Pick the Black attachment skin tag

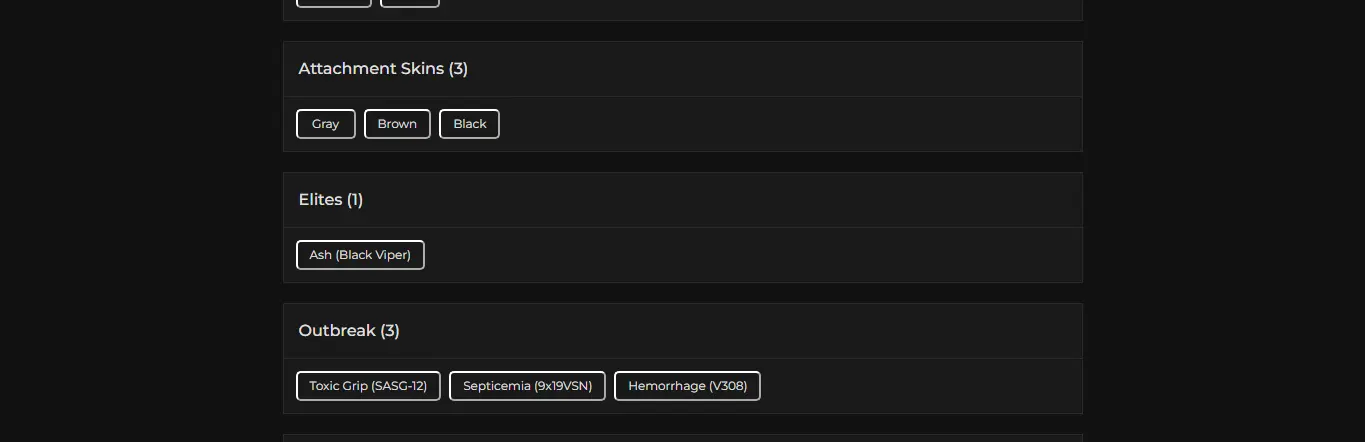pos(469,124)
